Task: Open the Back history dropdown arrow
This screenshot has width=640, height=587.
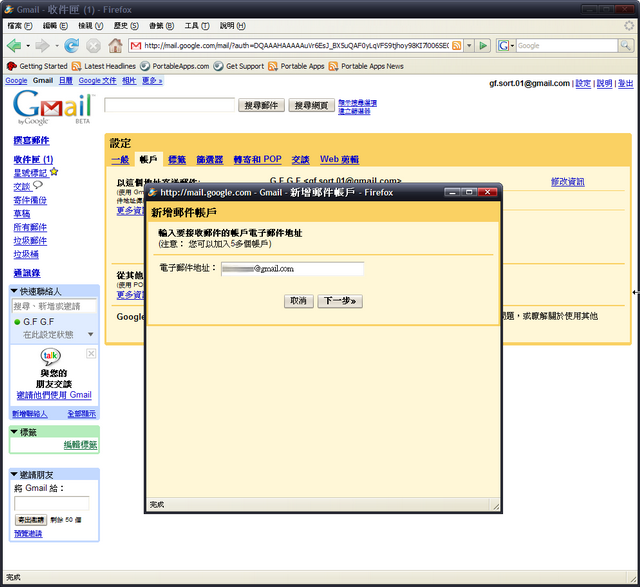Action: [28, 46]
